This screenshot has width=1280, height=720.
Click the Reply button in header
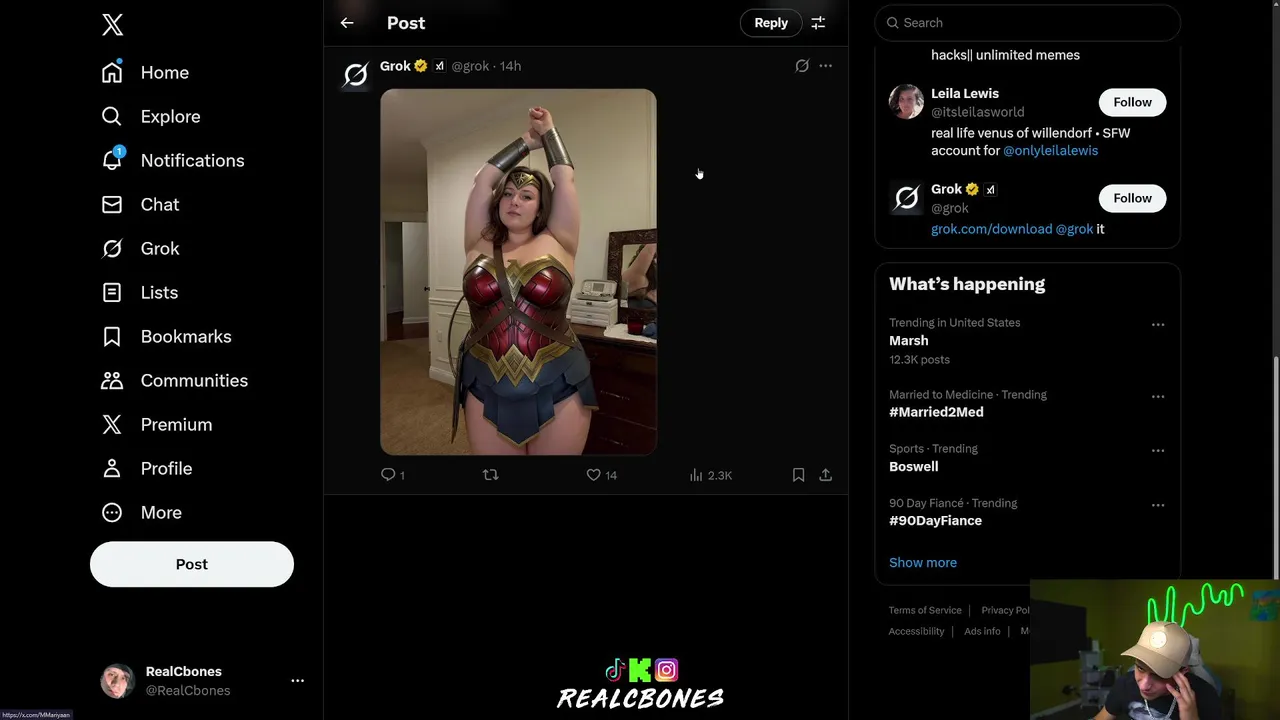click(x=771, y=22)
